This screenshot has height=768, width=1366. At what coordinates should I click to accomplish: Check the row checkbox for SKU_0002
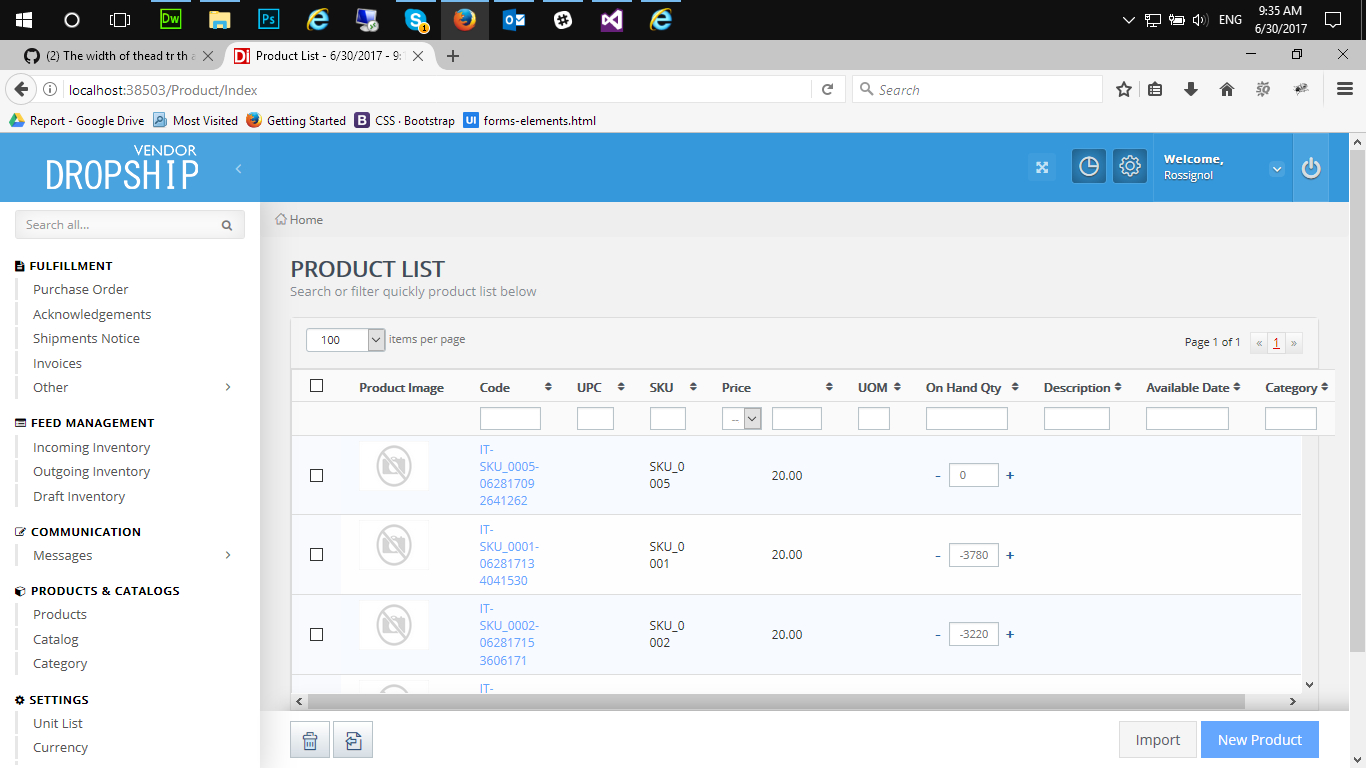(x=317, y=635)
